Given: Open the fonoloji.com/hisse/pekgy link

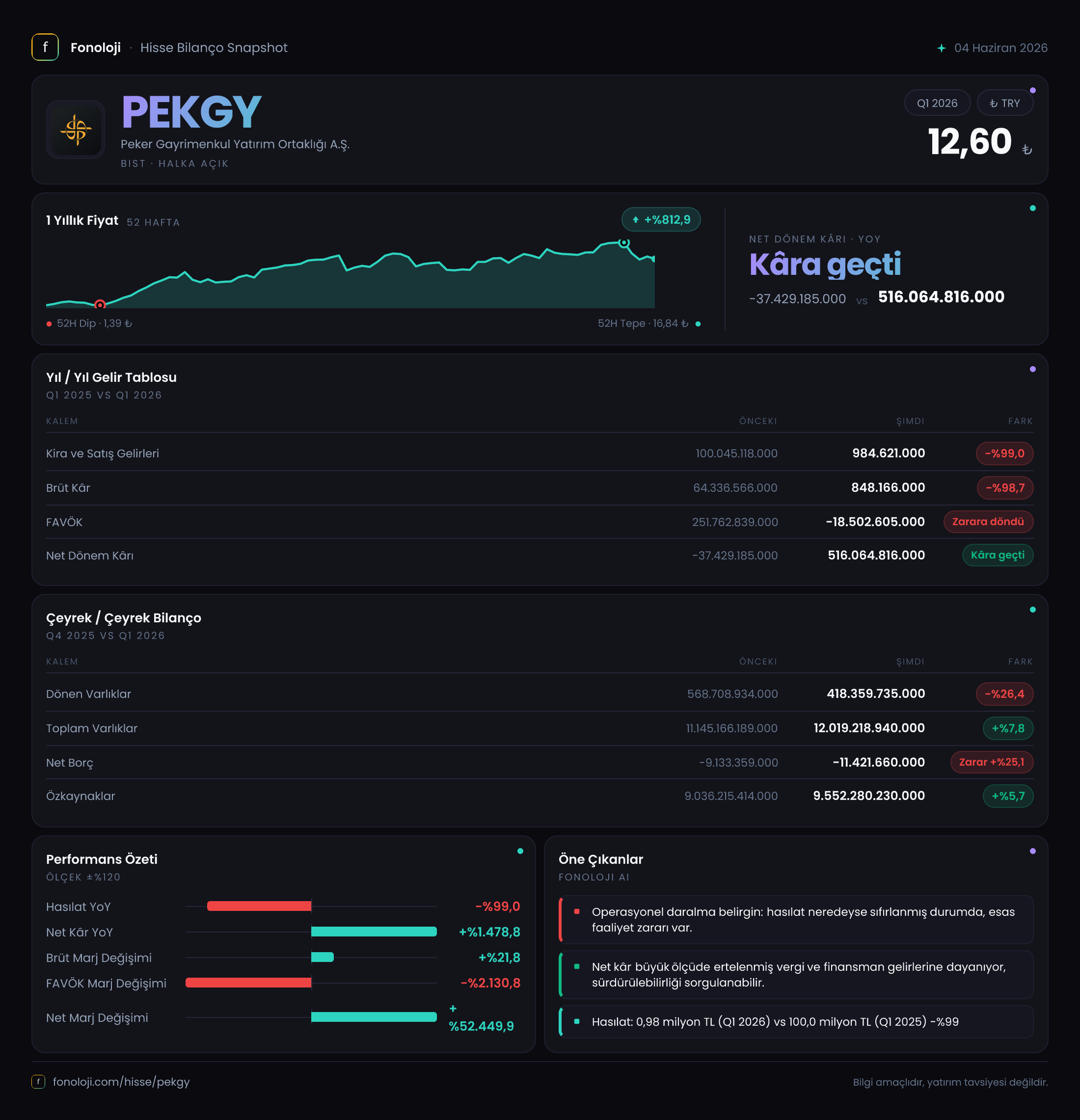Looking at the screenshot, I should 121,1082.
